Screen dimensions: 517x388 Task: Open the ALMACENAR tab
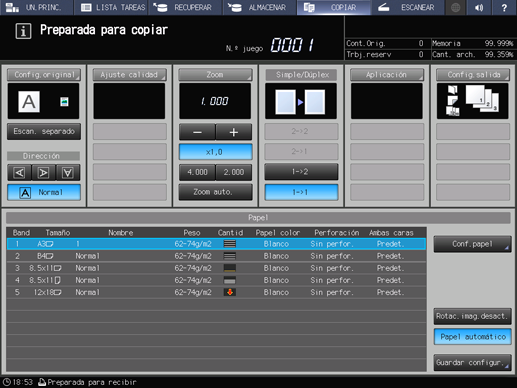[260, 7]
